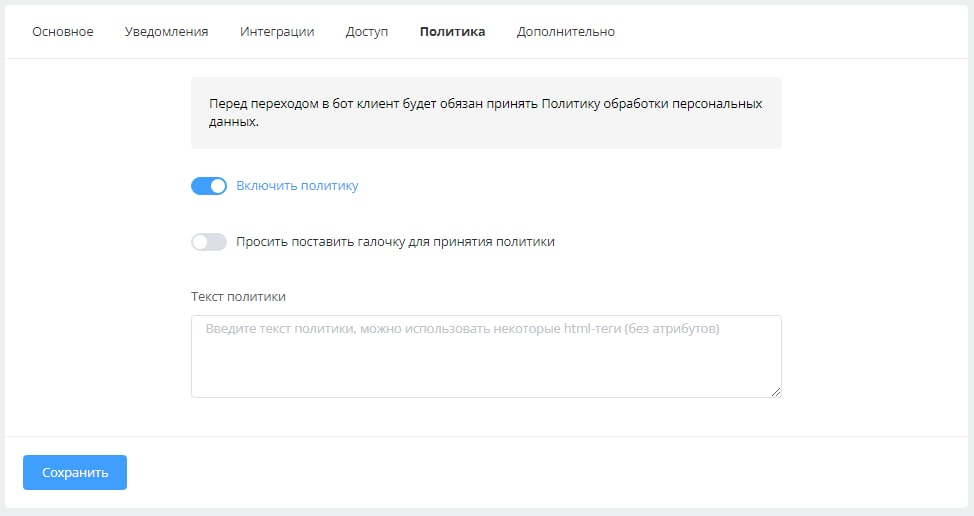Disable the Включить политику switch
This screenshot has height=516, width=974.
tap(209, 186)
